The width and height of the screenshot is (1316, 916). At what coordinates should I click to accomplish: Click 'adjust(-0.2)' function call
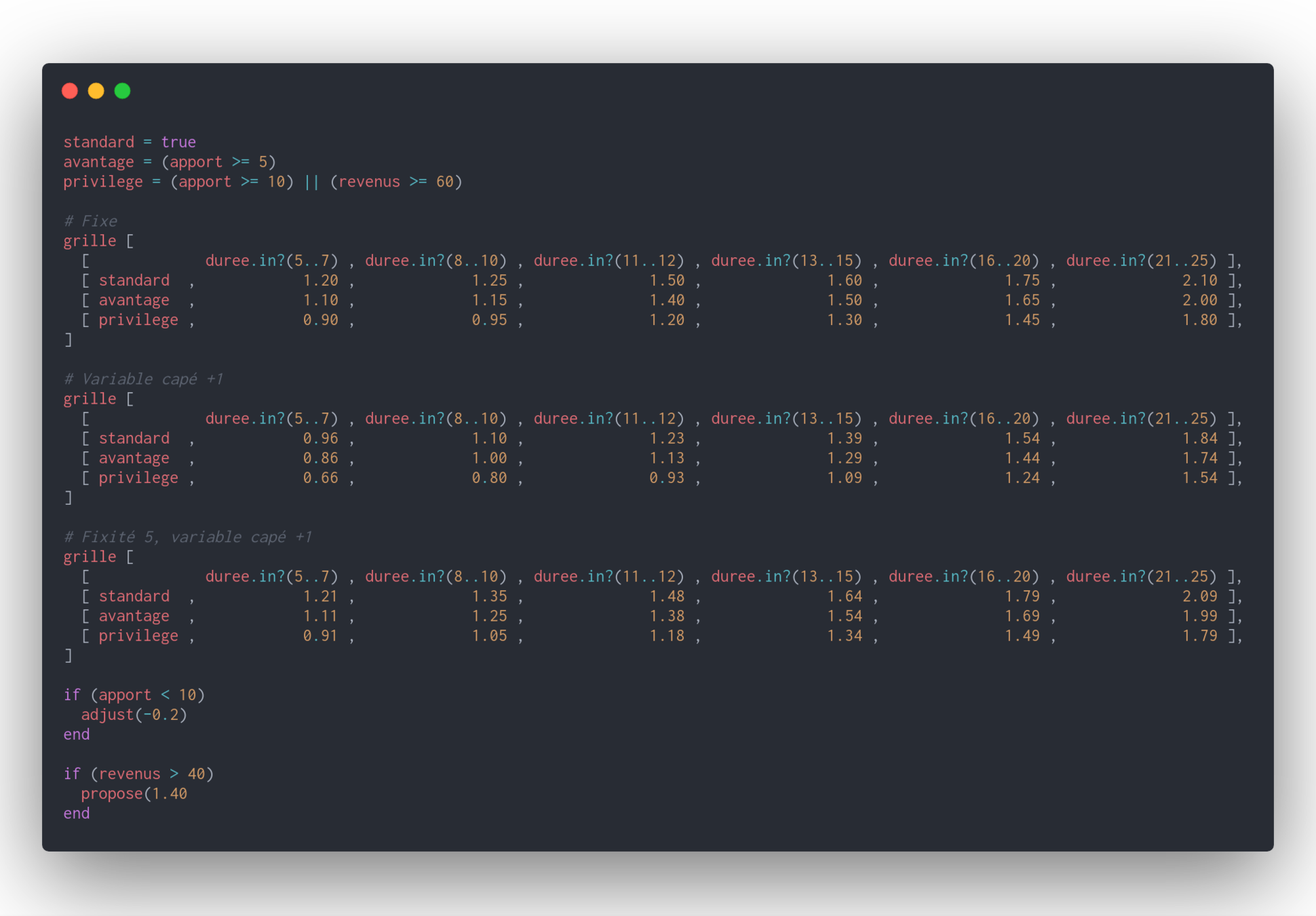[x=134, y=714]
